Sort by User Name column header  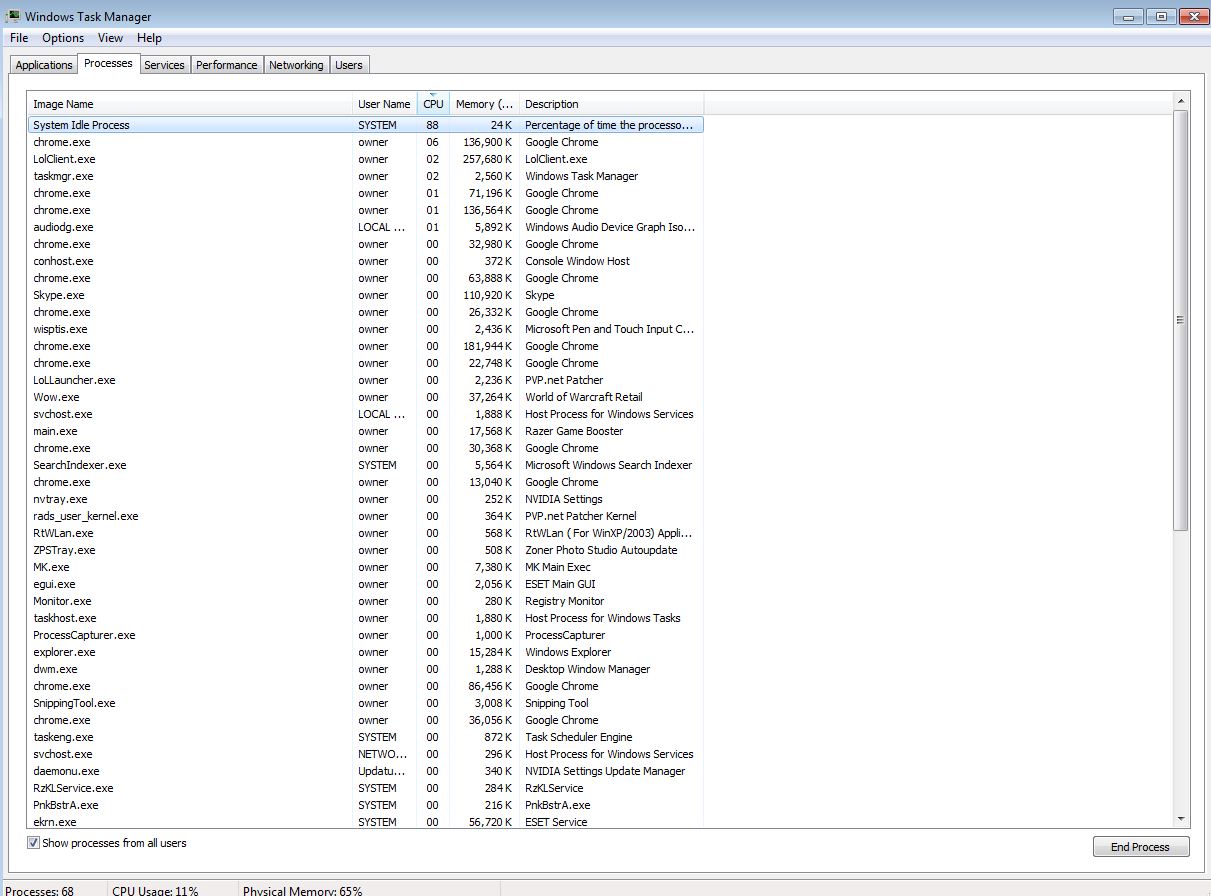click(384, 104)
